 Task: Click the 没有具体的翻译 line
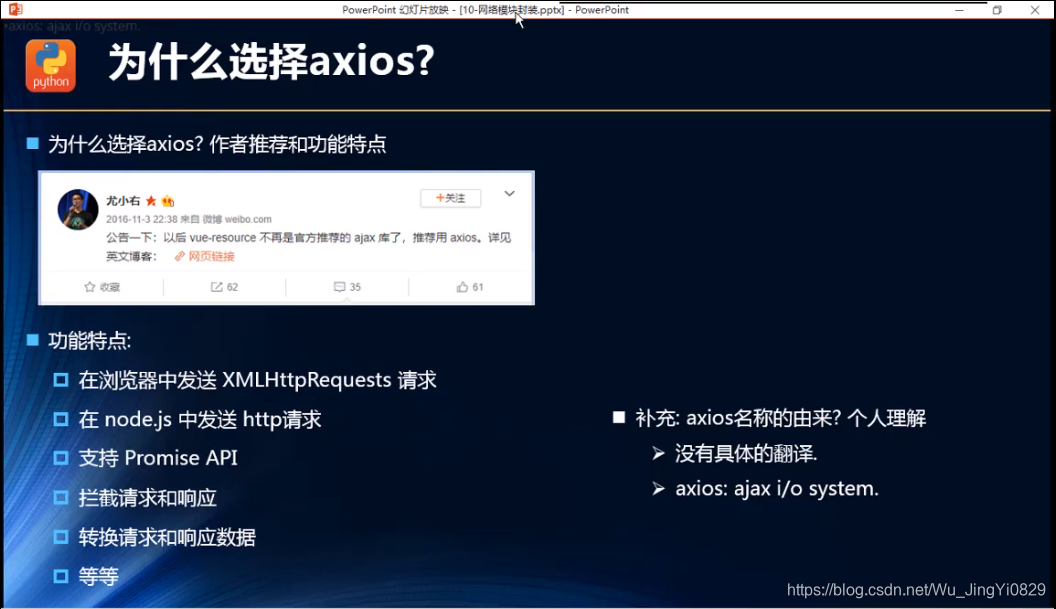click(x=746, y=454)
